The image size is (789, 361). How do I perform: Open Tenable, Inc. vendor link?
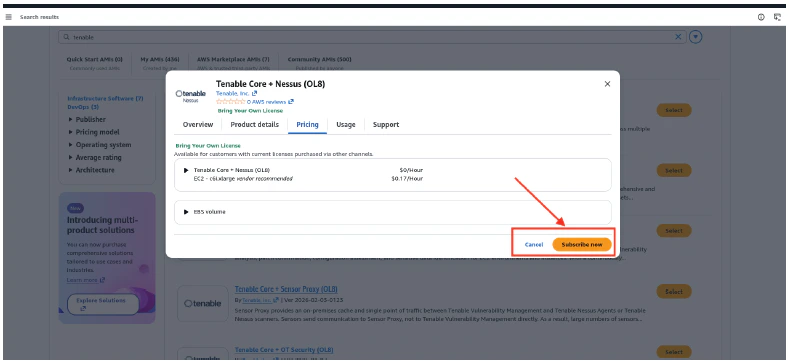(x=233, y=93)
